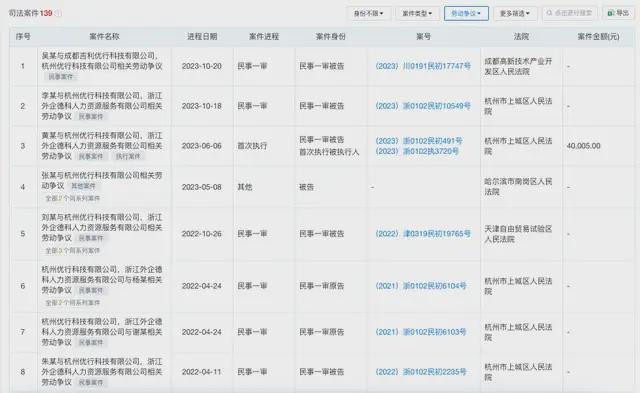Open case link (2023)浙0102民初491号
The height and width of the screenshot is (393, 640).
(x=419, y=141)
